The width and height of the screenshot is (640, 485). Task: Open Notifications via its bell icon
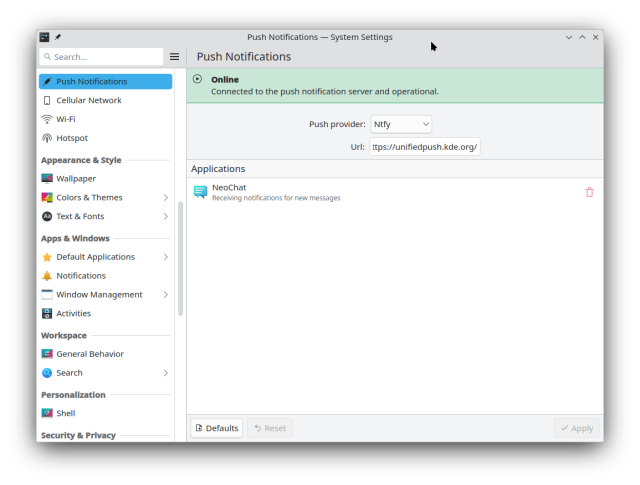pyautogui.click(x=47, y=275)
